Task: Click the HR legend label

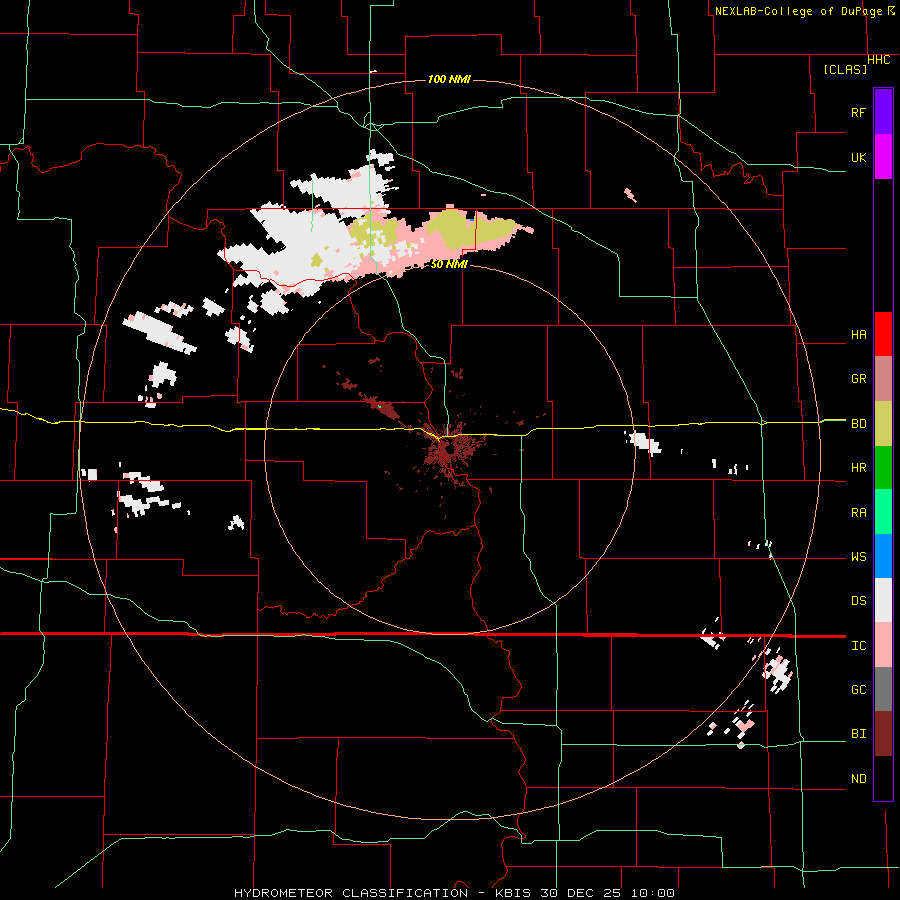Action: [x=858, y=468]
